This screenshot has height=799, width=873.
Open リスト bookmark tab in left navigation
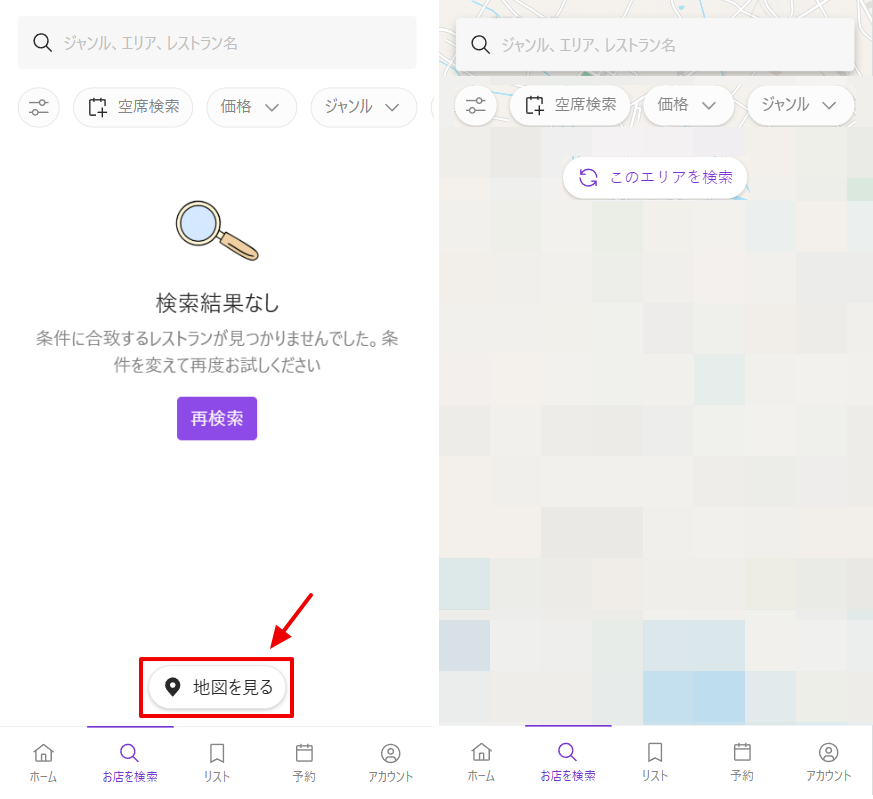(217, 762)
